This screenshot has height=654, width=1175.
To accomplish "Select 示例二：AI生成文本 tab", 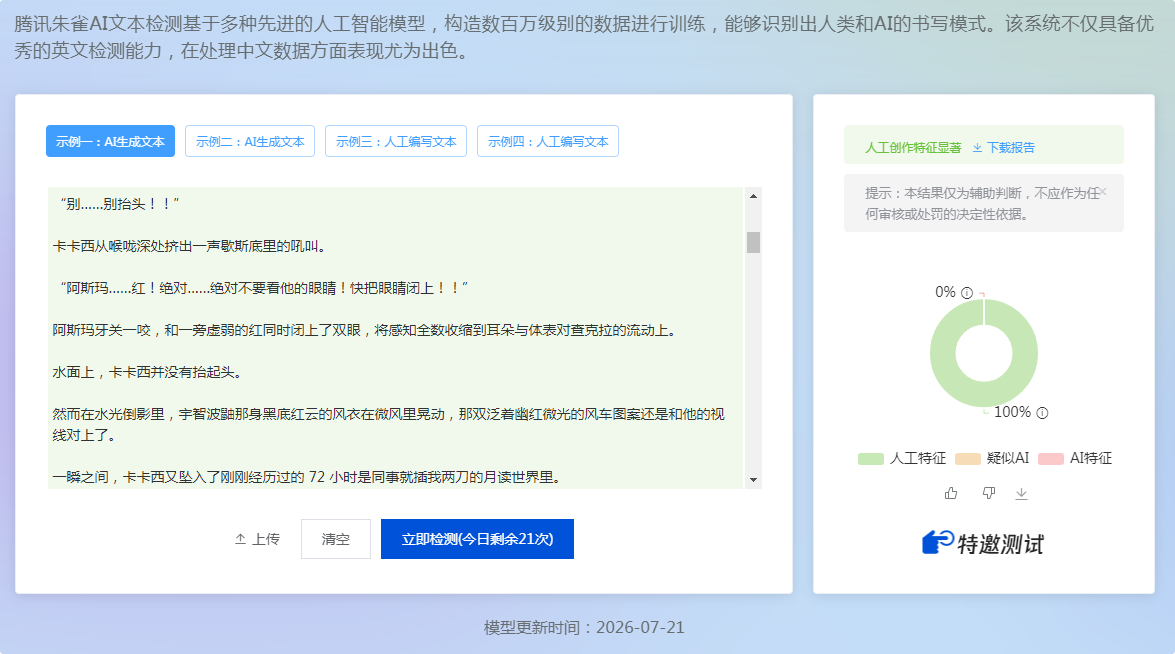I will pos(250,141).
